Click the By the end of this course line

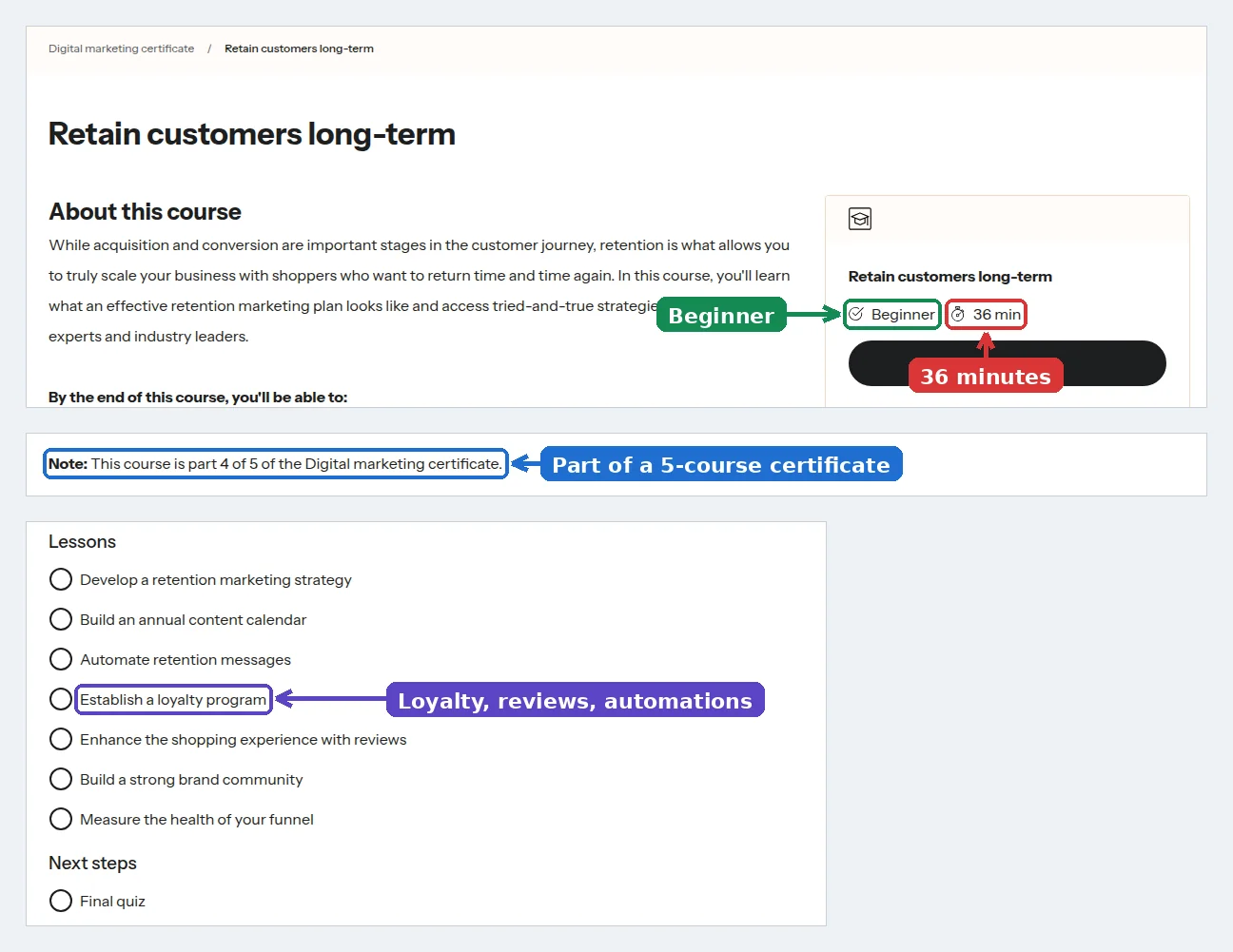pyautogui.click(x=198, y=398)
